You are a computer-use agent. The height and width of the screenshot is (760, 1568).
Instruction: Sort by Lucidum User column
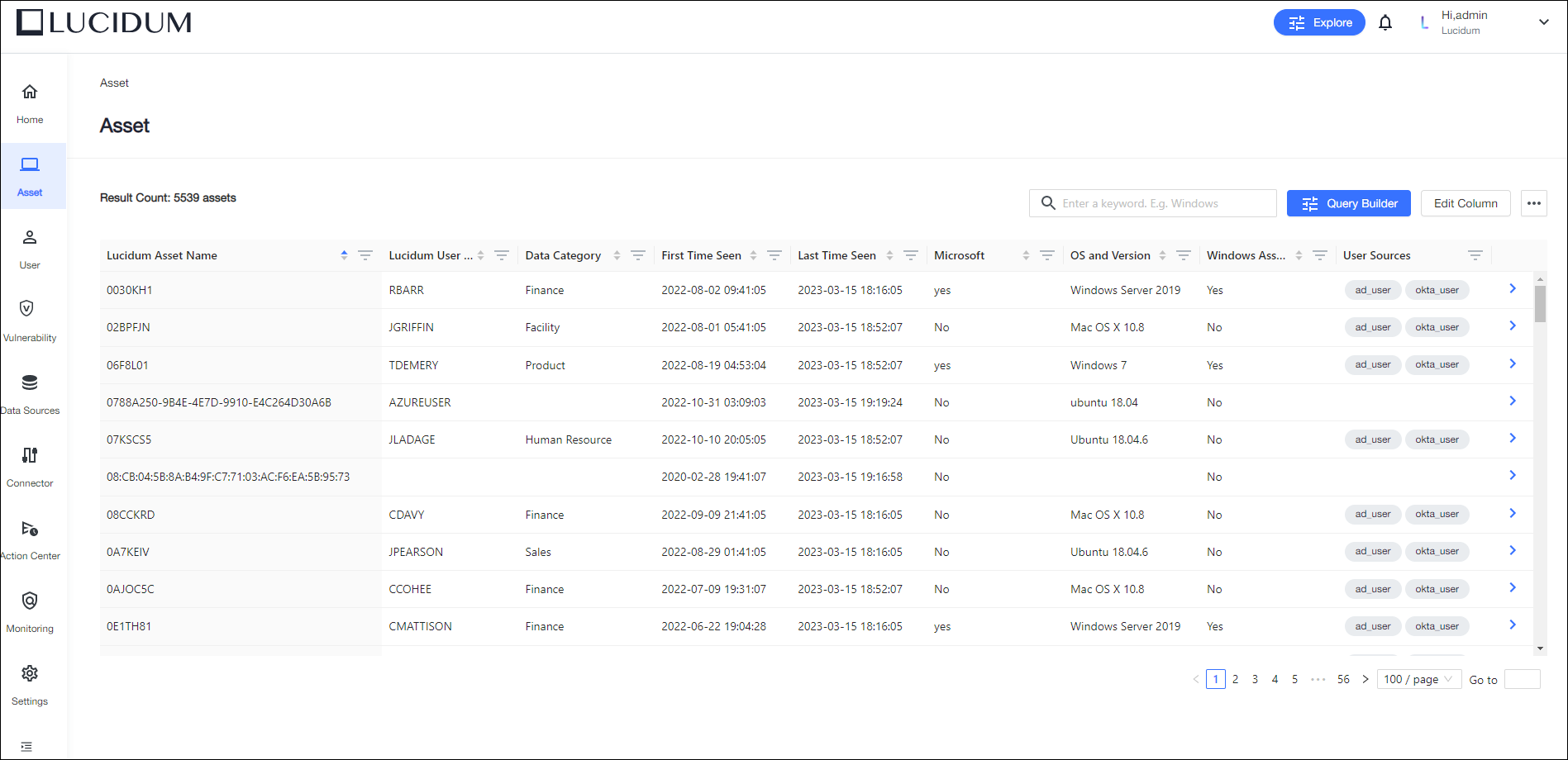pos(480,255)
